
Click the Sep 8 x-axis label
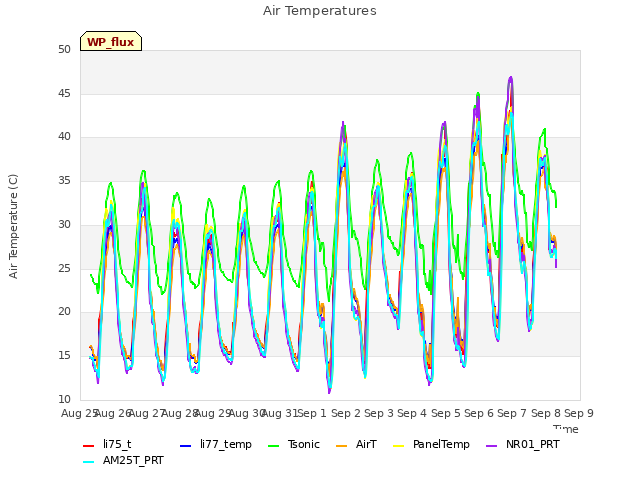(x=546, y=413)
